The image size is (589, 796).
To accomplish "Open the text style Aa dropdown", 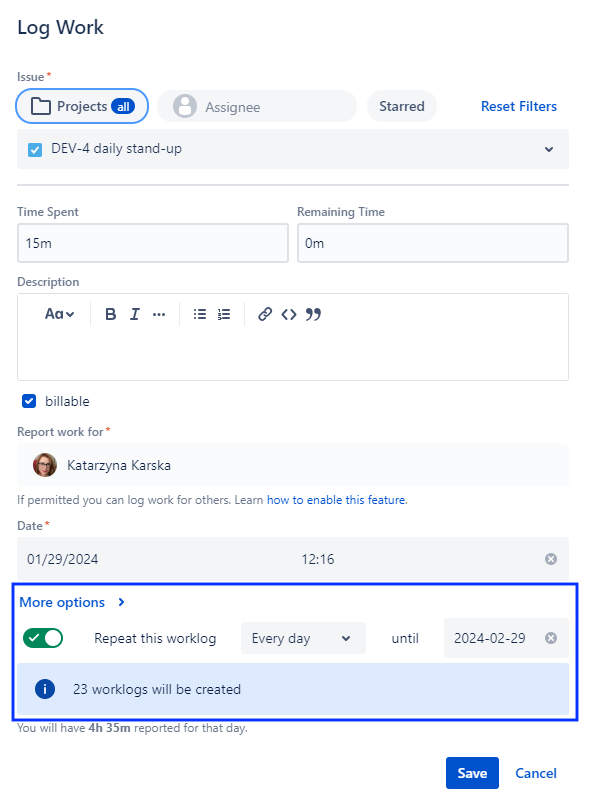I will [59, 314].
